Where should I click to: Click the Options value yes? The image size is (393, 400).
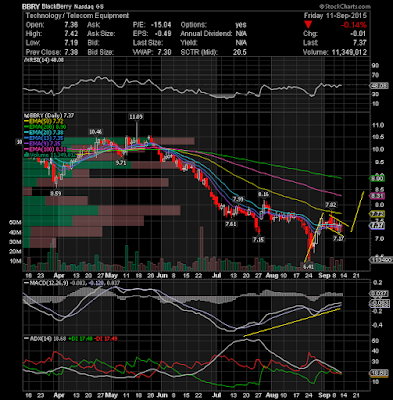pos(241,25)
